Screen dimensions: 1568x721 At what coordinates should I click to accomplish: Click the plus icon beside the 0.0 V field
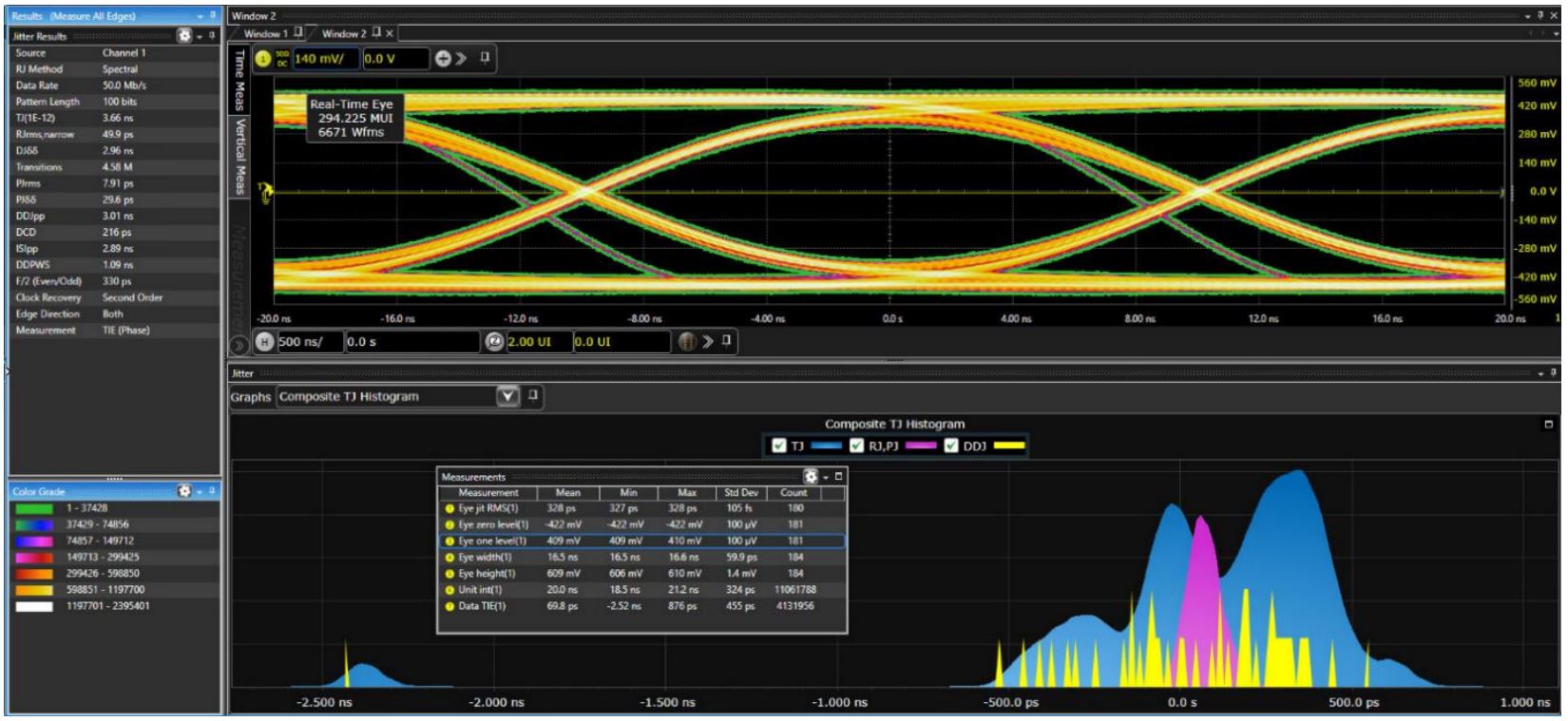point(443,59)
